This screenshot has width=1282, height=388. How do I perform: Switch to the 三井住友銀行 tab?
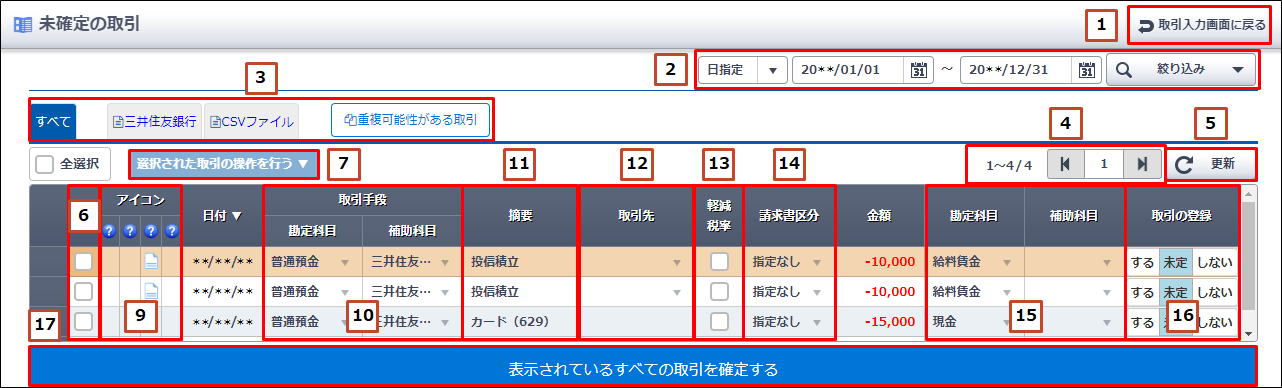click(x=154, y=122)
